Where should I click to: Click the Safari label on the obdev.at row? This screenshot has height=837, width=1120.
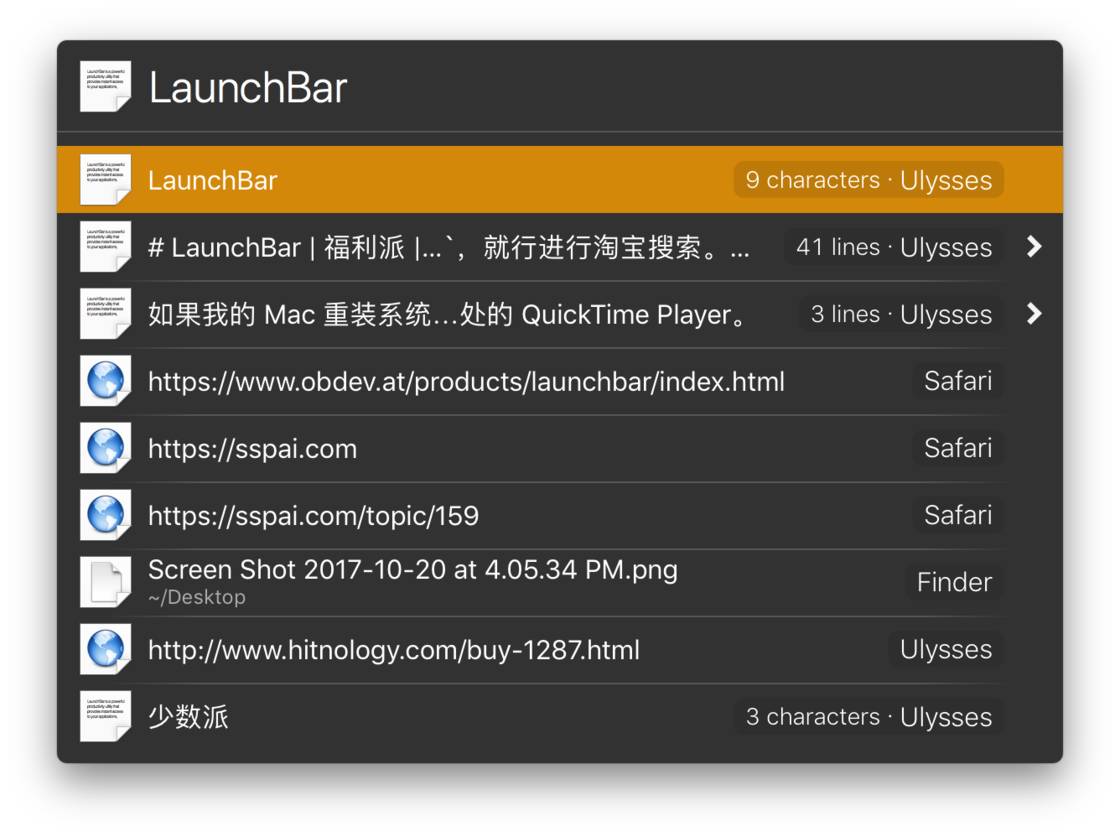coord(958,381)
